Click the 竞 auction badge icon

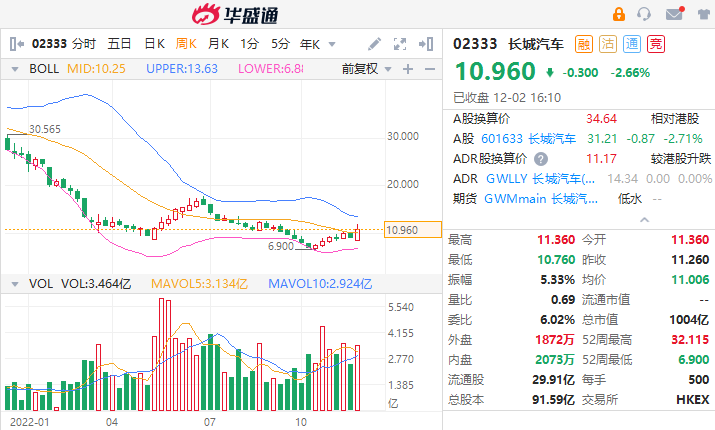tap(656, 44)
